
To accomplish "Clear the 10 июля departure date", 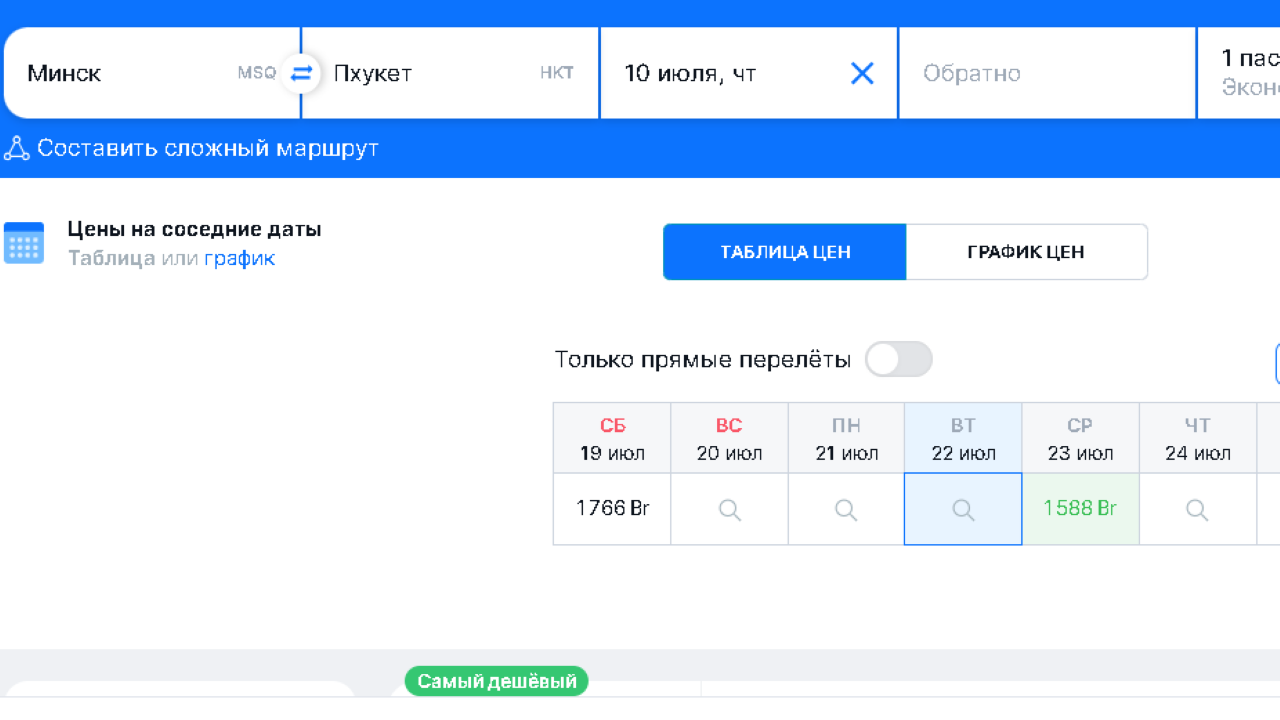I will click(x=862, y=73).
